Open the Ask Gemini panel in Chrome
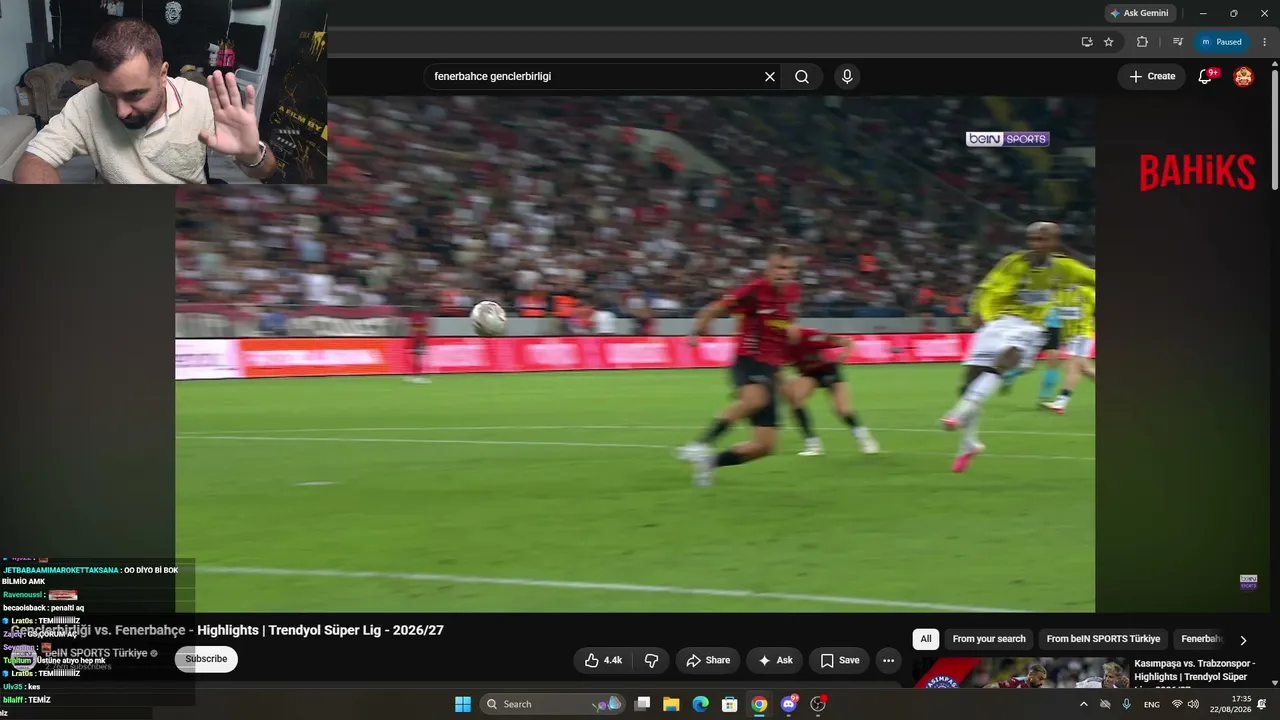 pos(1139,13)
